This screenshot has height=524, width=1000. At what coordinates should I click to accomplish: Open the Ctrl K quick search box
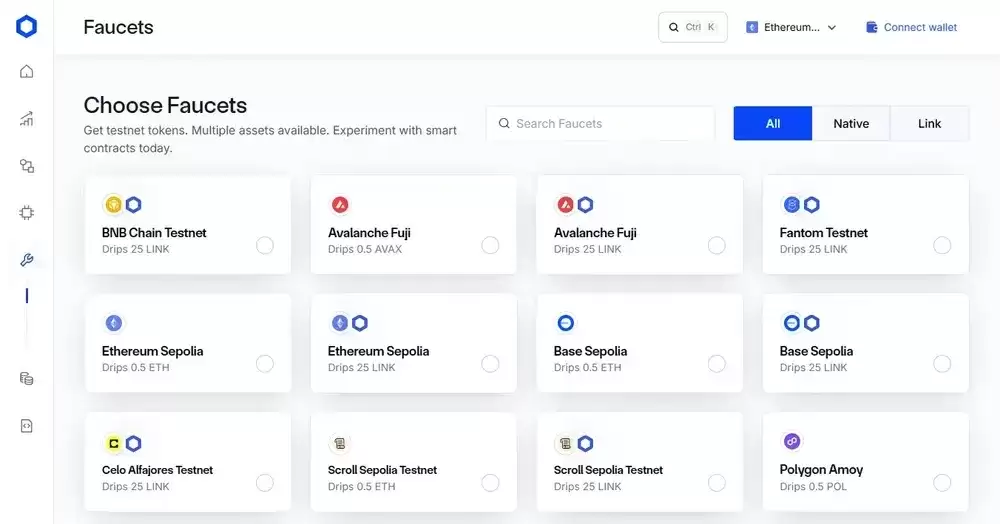click(x=692, y=27)
